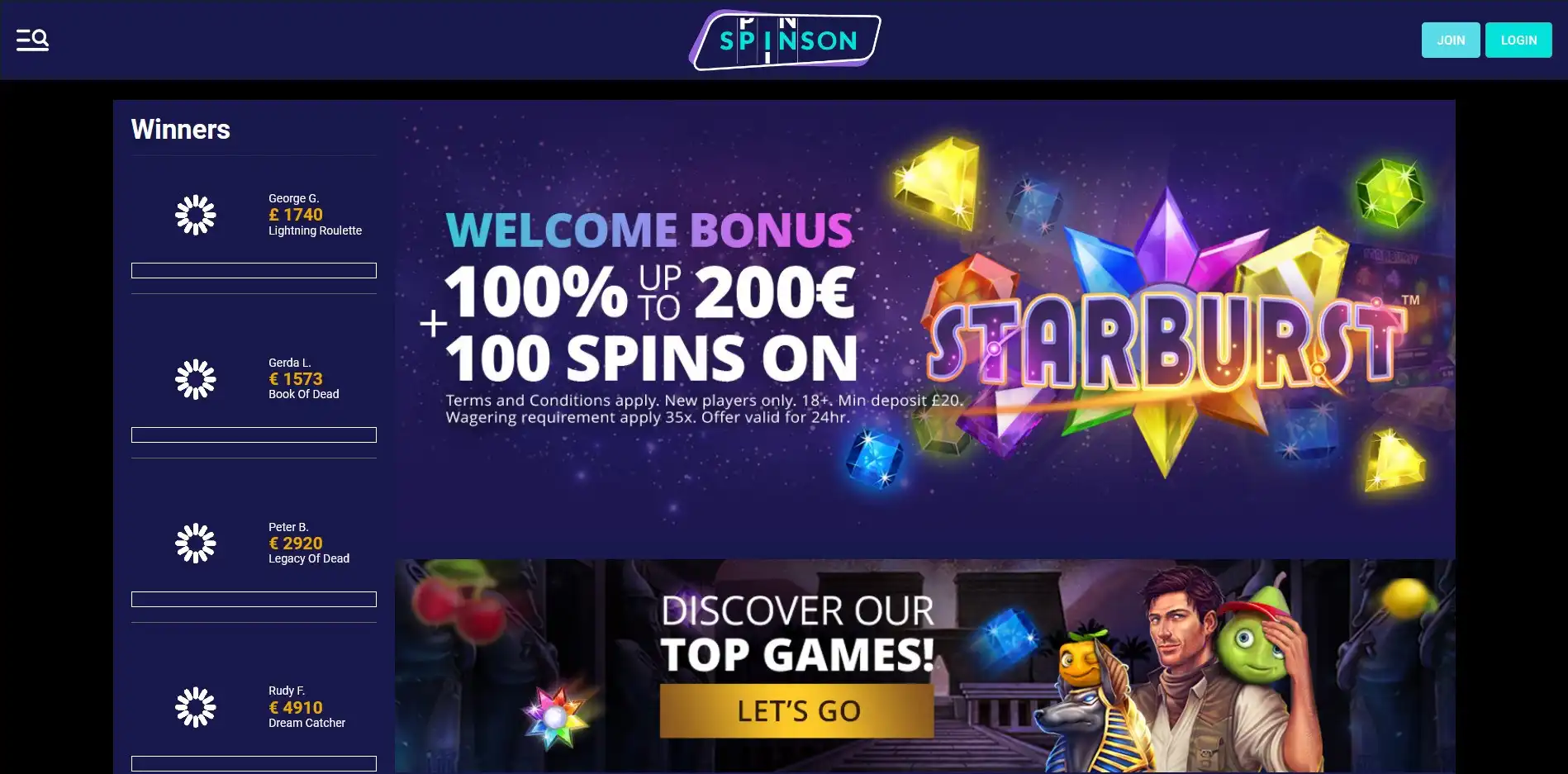This screenshot has height=774, width=1568.
Task: Click the JOIN button
Action: (x=1451, y=40)
